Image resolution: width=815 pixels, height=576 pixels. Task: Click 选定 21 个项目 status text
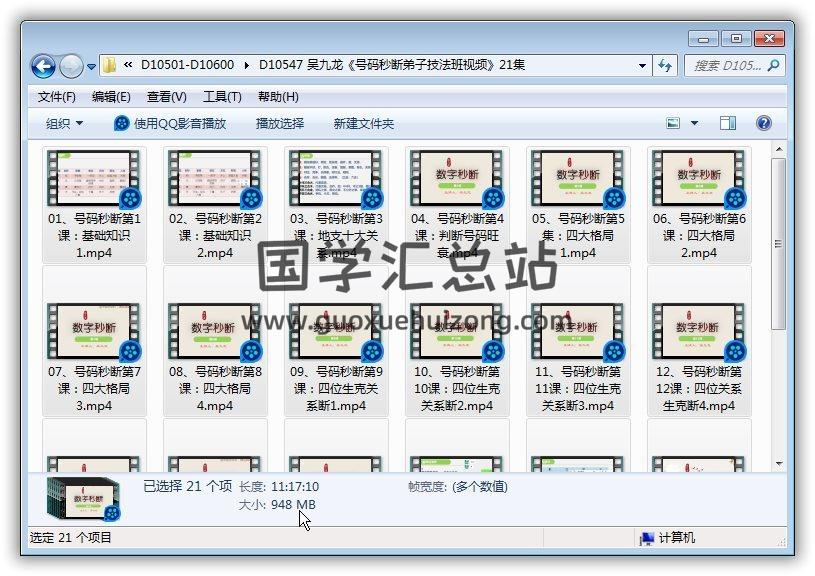click(x=71, y=538)
